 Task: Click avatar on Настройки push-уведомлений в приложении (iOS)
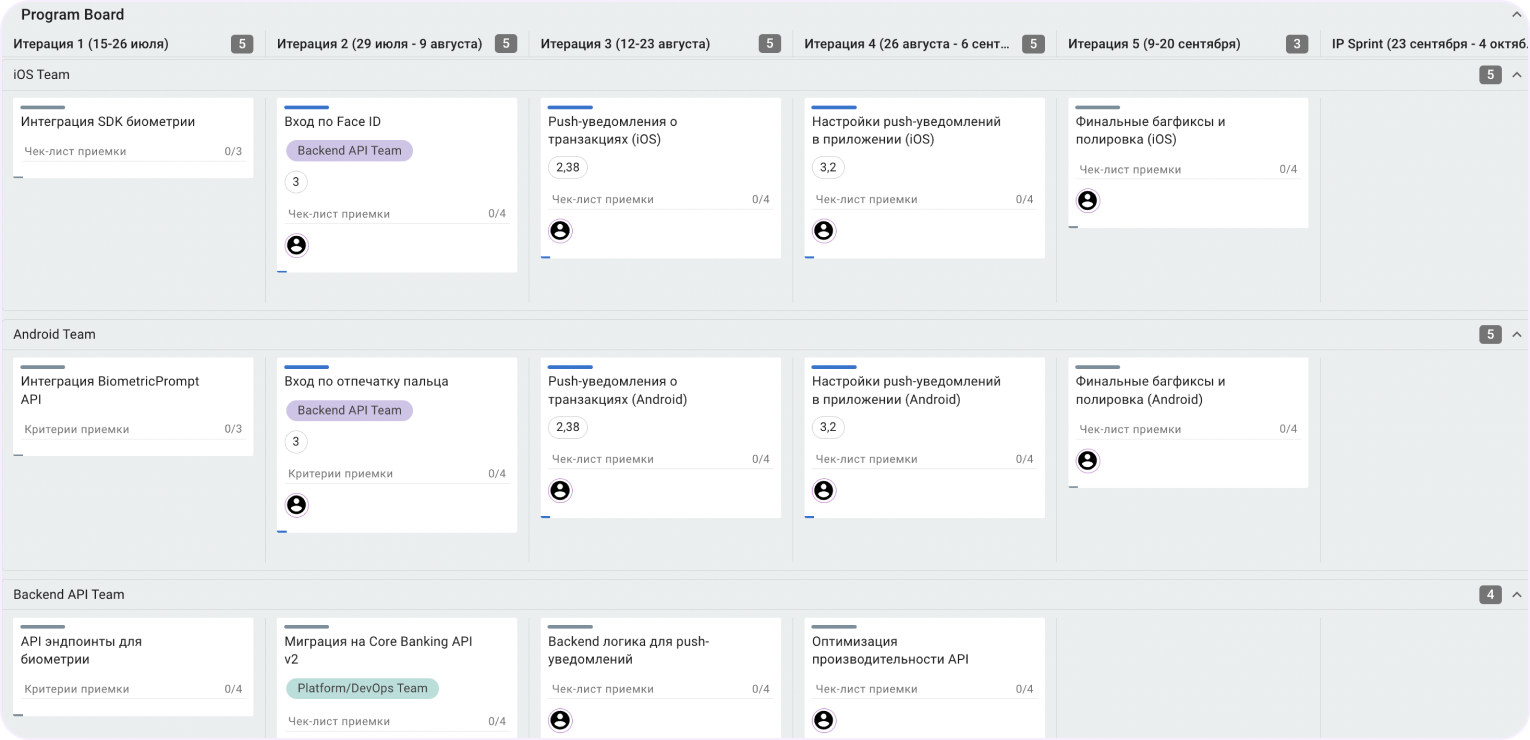click(x=823, y=231)
